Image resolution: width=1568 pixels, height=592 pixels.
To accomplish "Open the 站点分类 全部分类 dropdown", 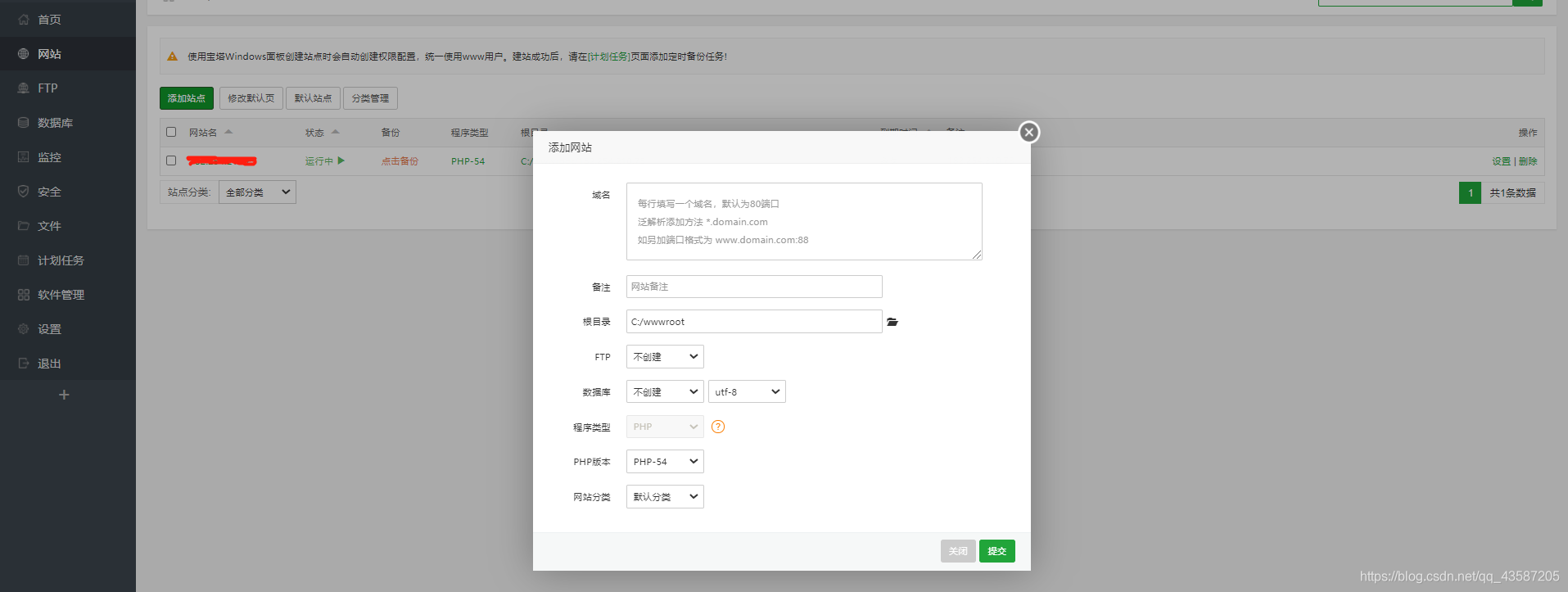I will (x=257, y=192).
